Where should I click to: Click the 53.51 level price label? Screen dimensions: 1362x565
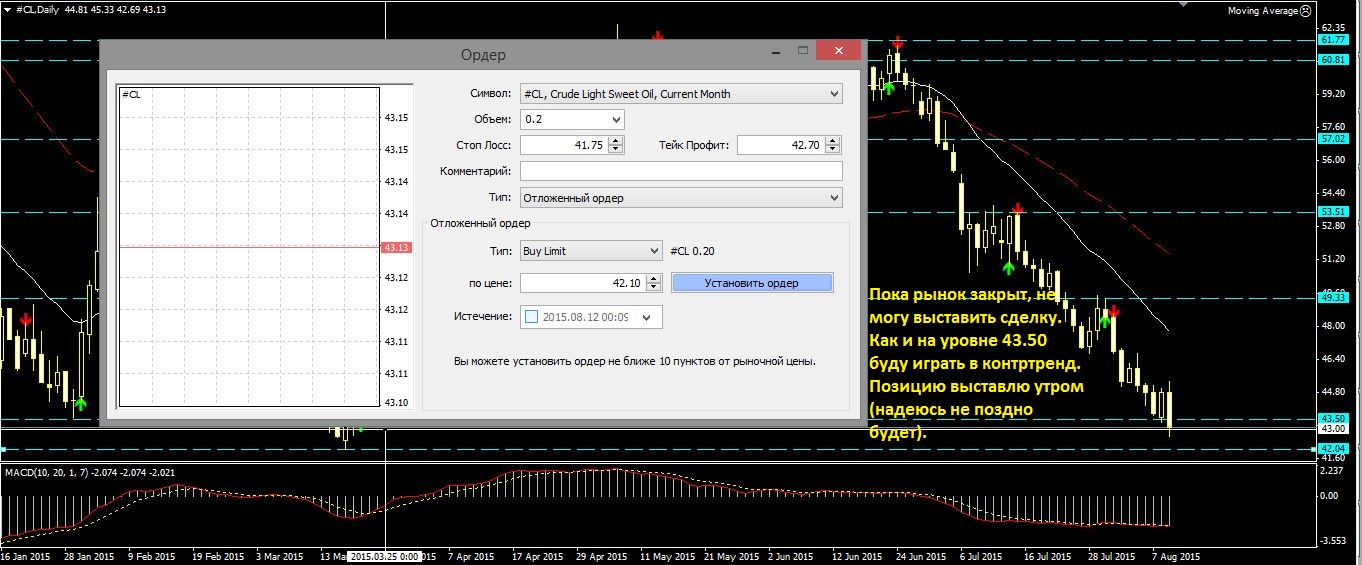[1333, 212]
